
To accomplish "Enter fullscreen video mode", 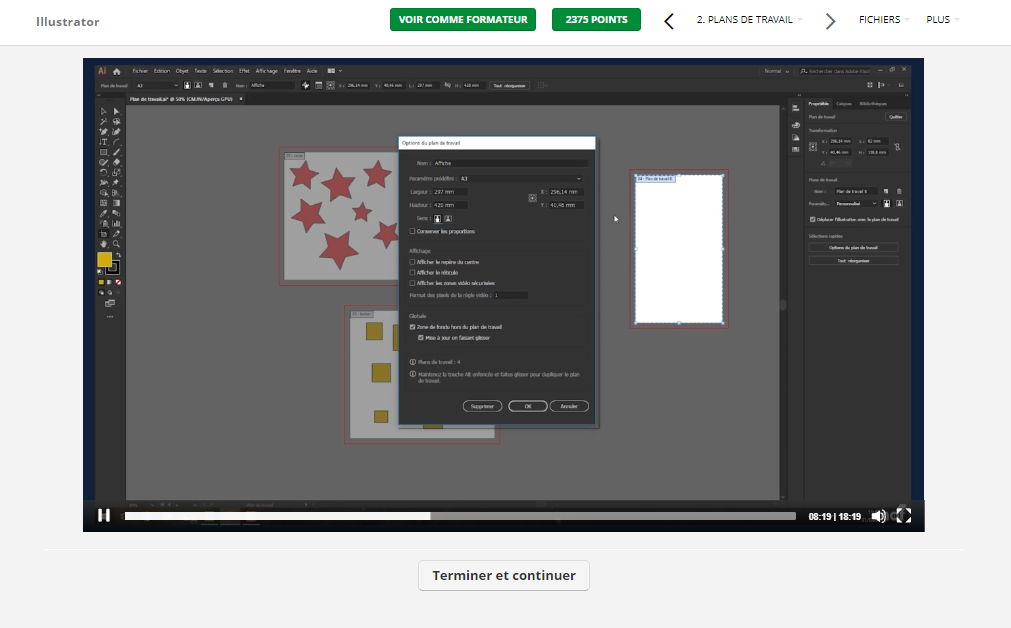I will tap(903, 516).
